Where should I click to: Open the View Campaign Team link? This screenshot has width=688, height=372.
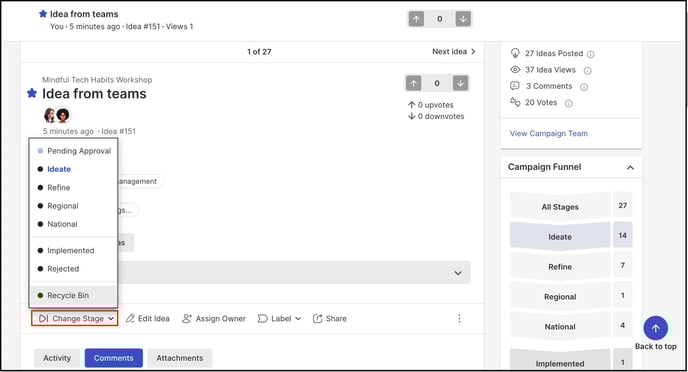click(548, 133)
